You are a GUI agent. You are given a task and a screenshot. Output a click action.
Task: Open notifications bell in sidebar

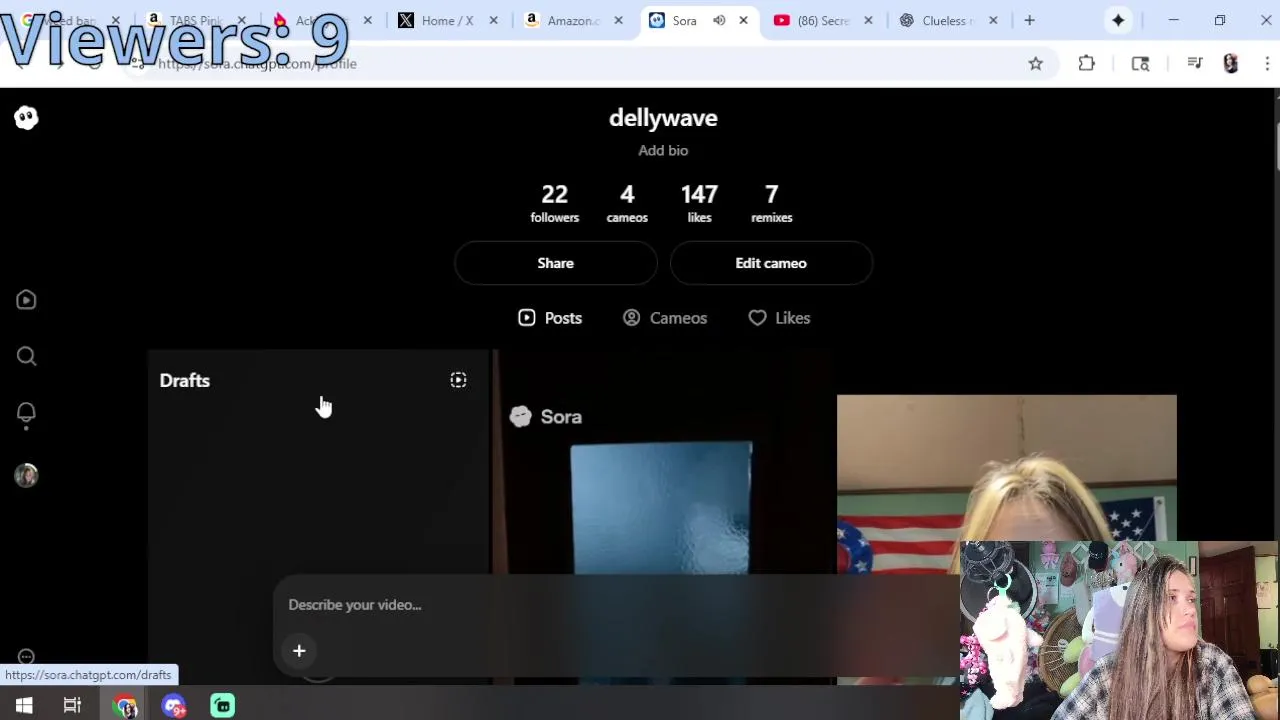[26, 414]
